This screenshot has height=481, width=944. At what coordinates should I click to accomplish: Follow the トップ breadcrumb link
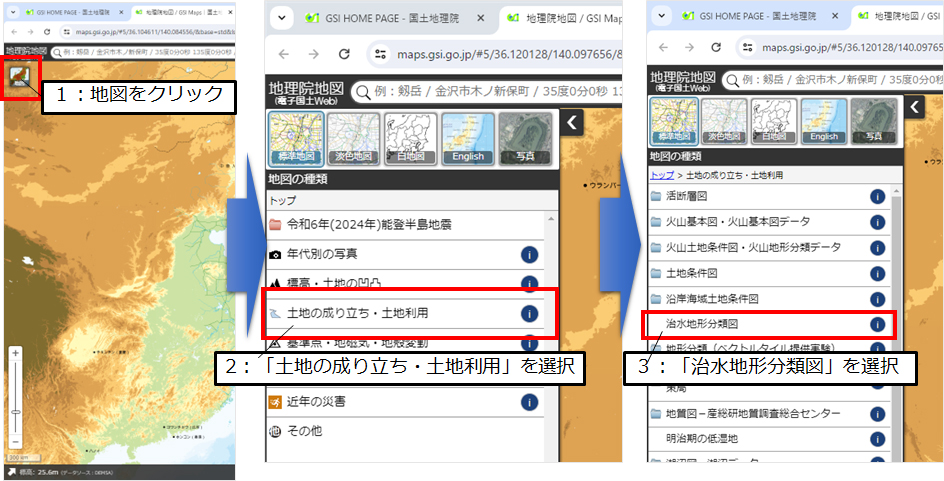click(x=662, y=175)
